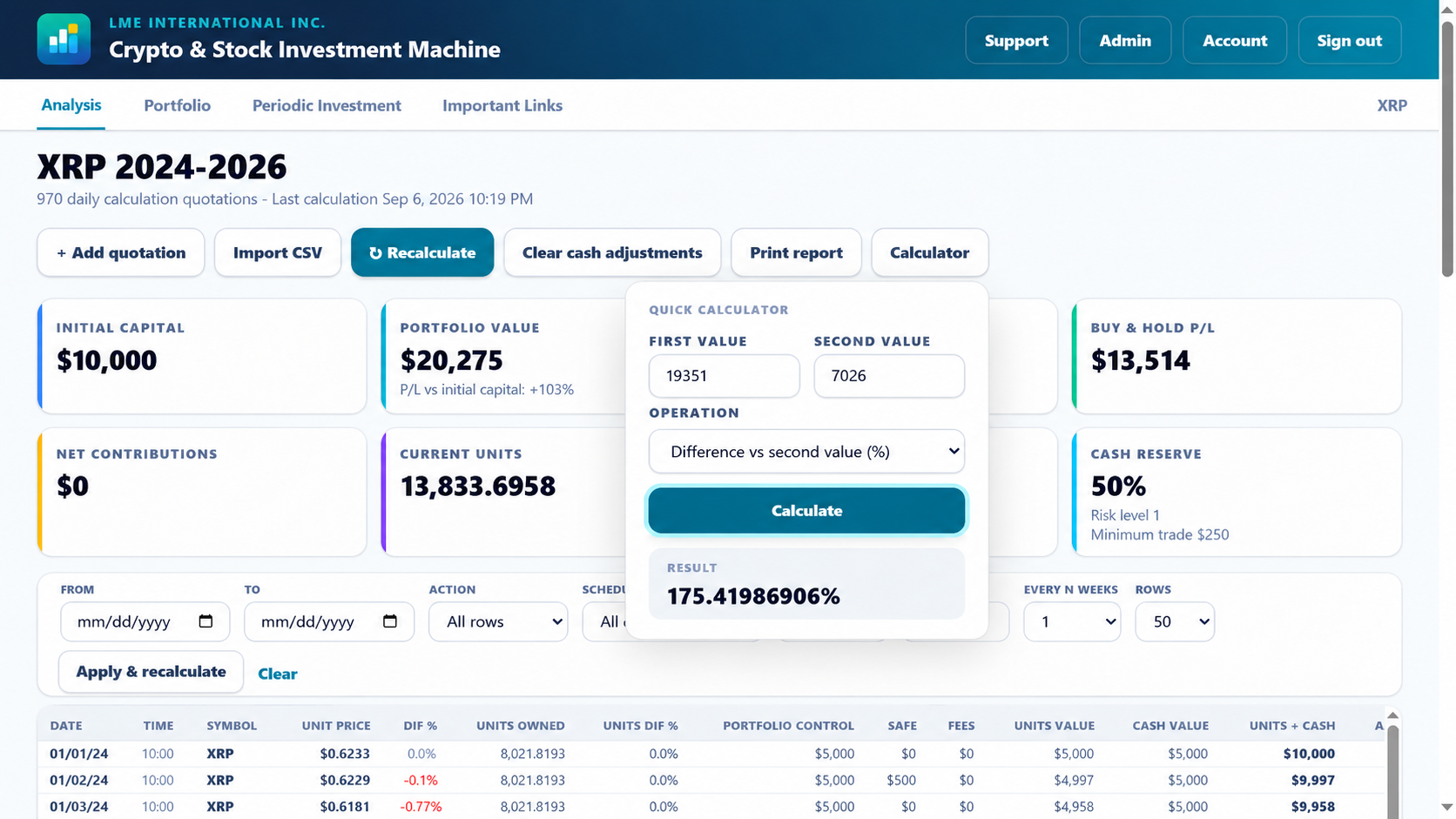Click the To date input field
This screenshot has height=819, width=1456.
coord(329,621)
